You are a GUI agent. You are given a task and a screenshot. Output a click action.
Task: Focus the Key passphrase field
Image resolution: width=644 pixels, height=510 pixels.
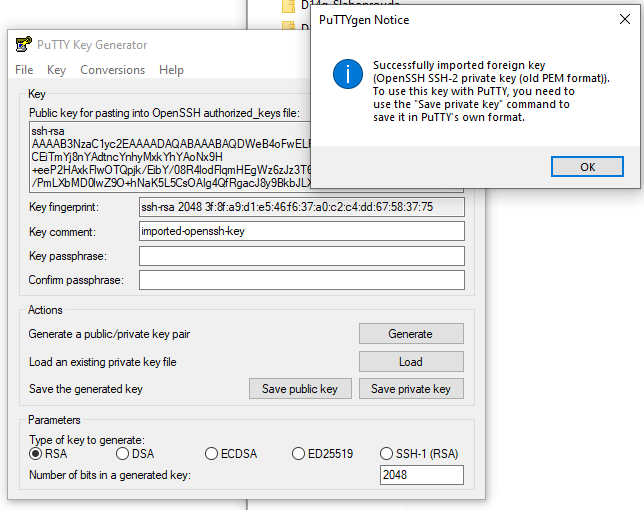(x=301, y=256)
